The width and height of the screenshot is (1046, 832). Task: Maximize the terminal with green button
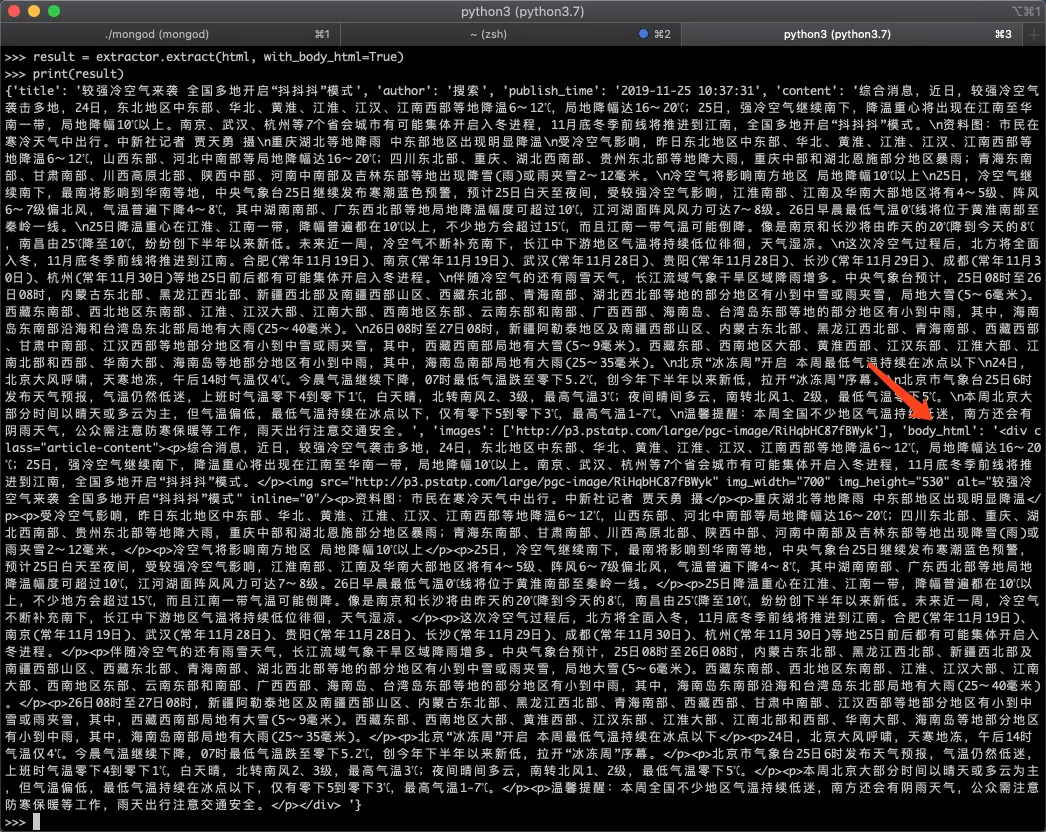click(54, 11)
